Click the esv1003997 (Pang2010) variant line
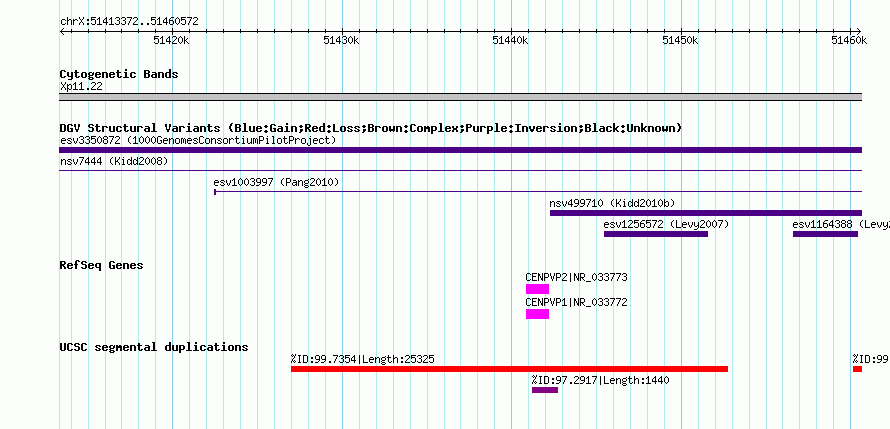Screen dimensions: 890x429 [x=538, y=192]
